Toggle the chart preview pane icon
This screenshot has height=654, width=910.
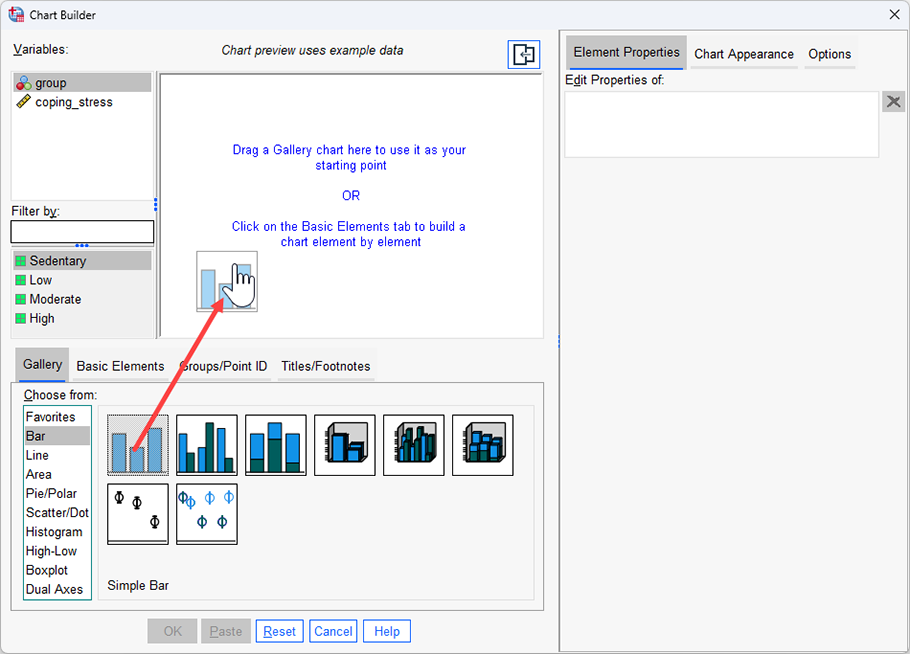click(523, 54)
